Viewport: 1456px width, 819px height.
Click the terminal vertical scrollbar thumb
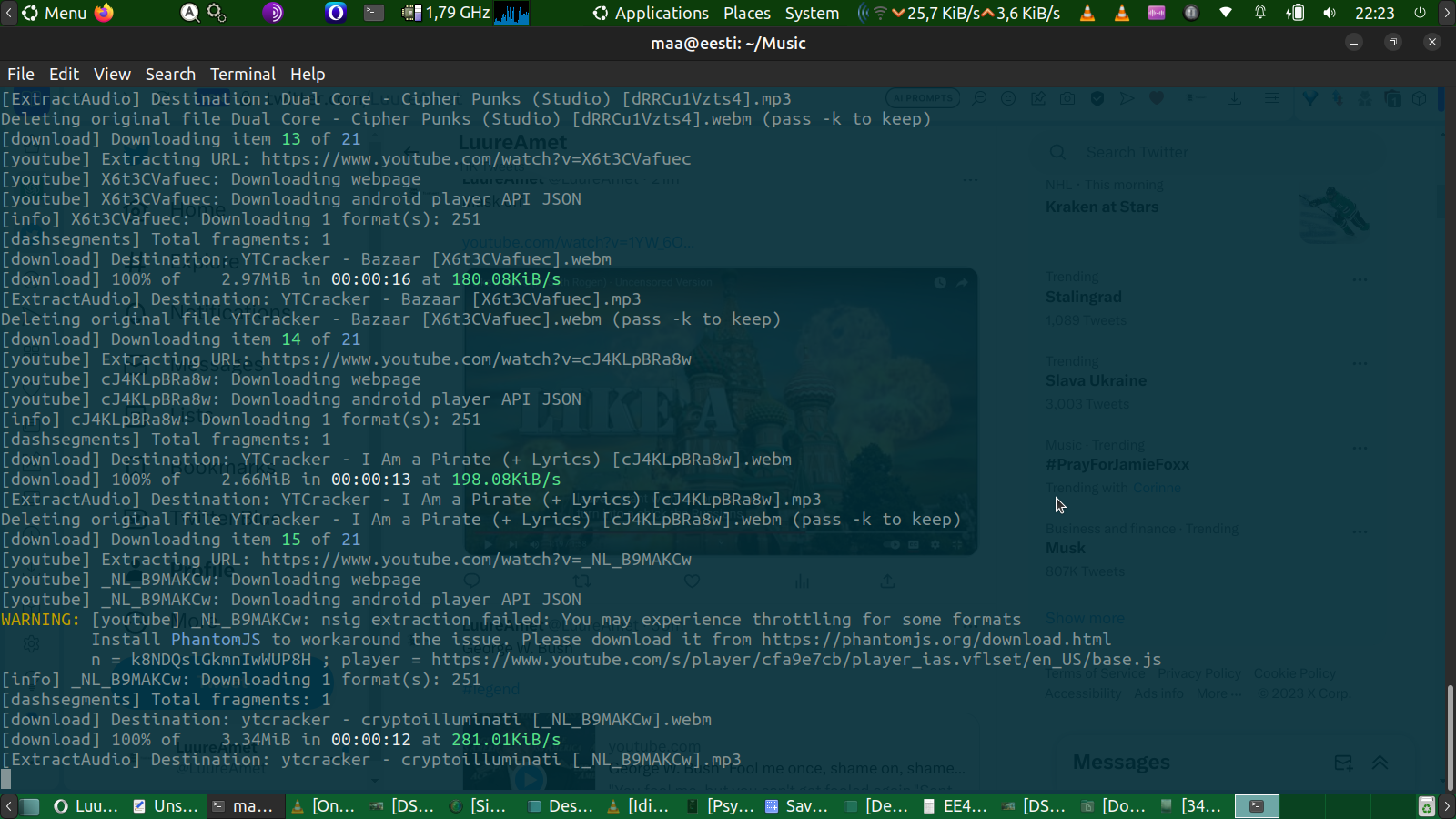tap(1450, 737)
